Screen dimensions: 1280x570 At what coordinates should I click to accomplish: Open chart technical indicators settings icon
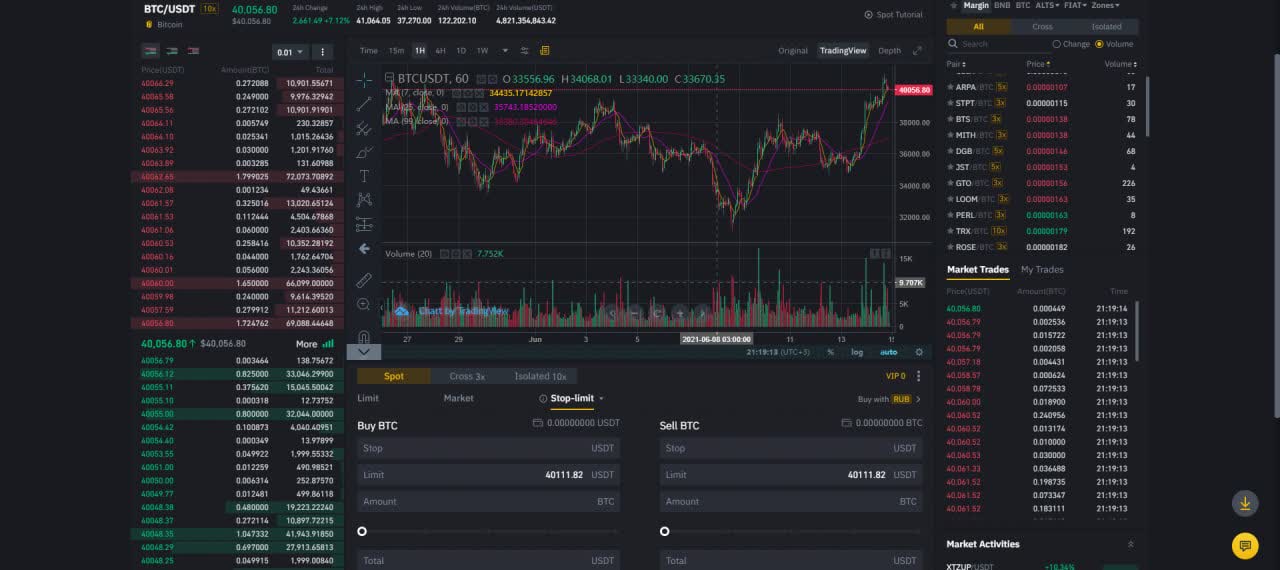point(527,50)
